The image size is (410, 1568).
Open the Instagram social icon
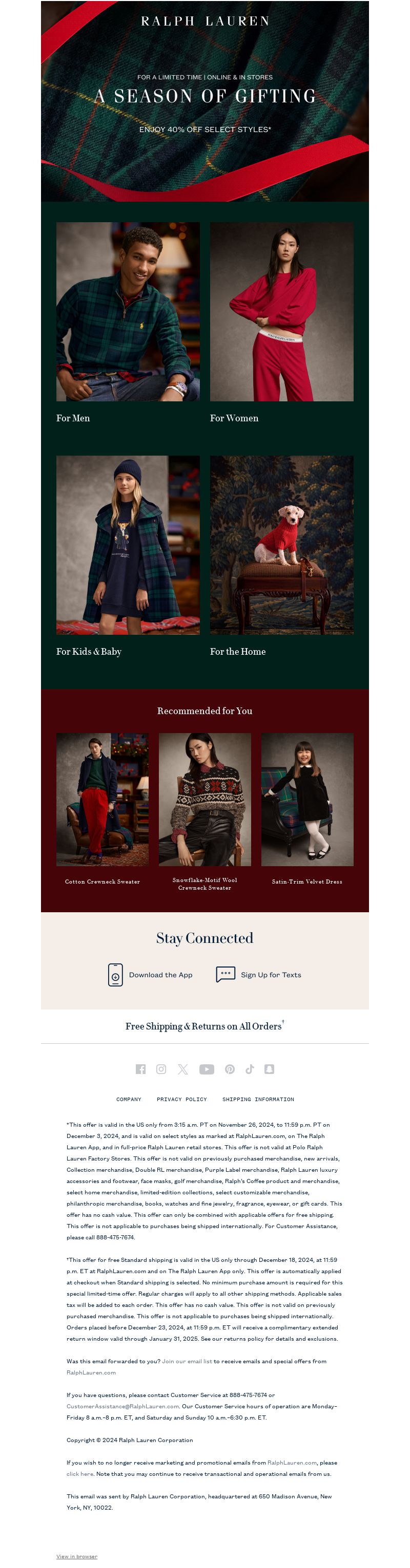coord(161,1069)
